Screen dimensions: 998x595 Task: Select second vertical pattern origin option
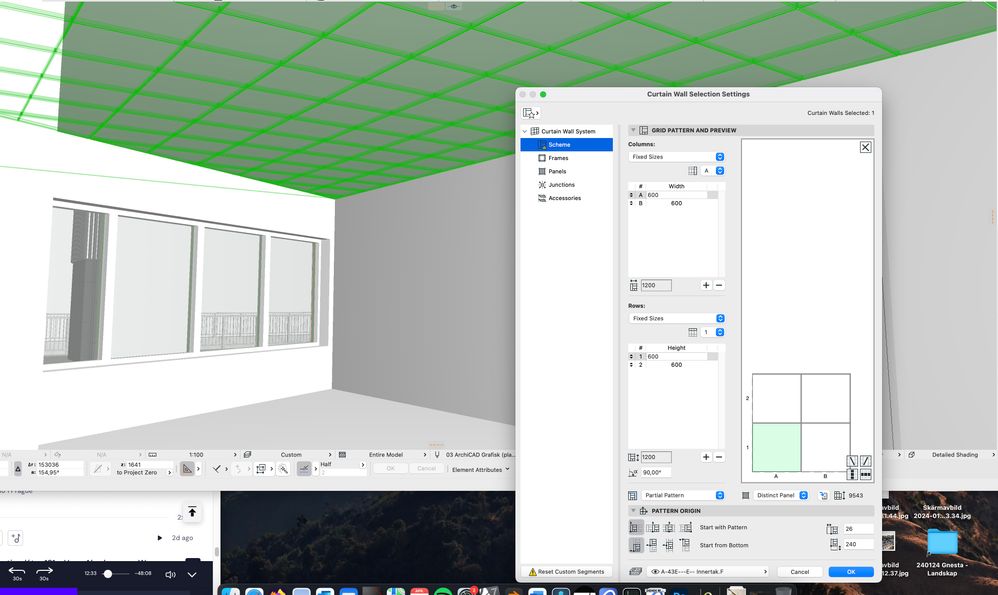click(x=652, y=545)
